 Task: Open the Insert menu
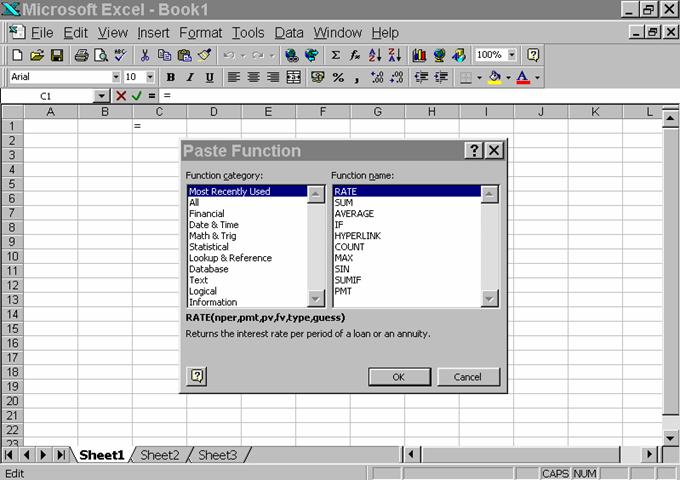153,33
